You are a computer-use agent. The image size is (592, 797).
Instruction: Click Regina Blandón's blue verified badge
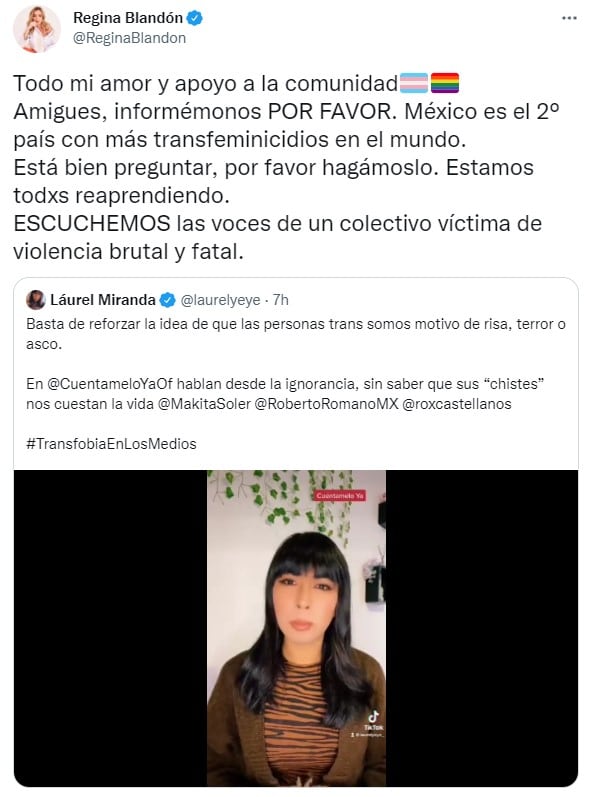pos(194,18)
